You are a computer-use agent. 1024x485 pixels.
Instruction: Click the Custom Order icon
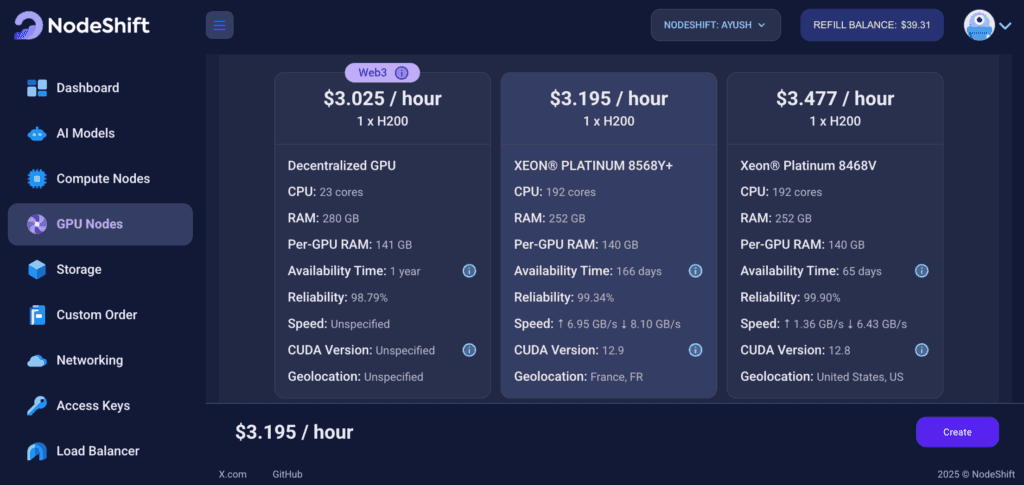click(x=37, y=315)
